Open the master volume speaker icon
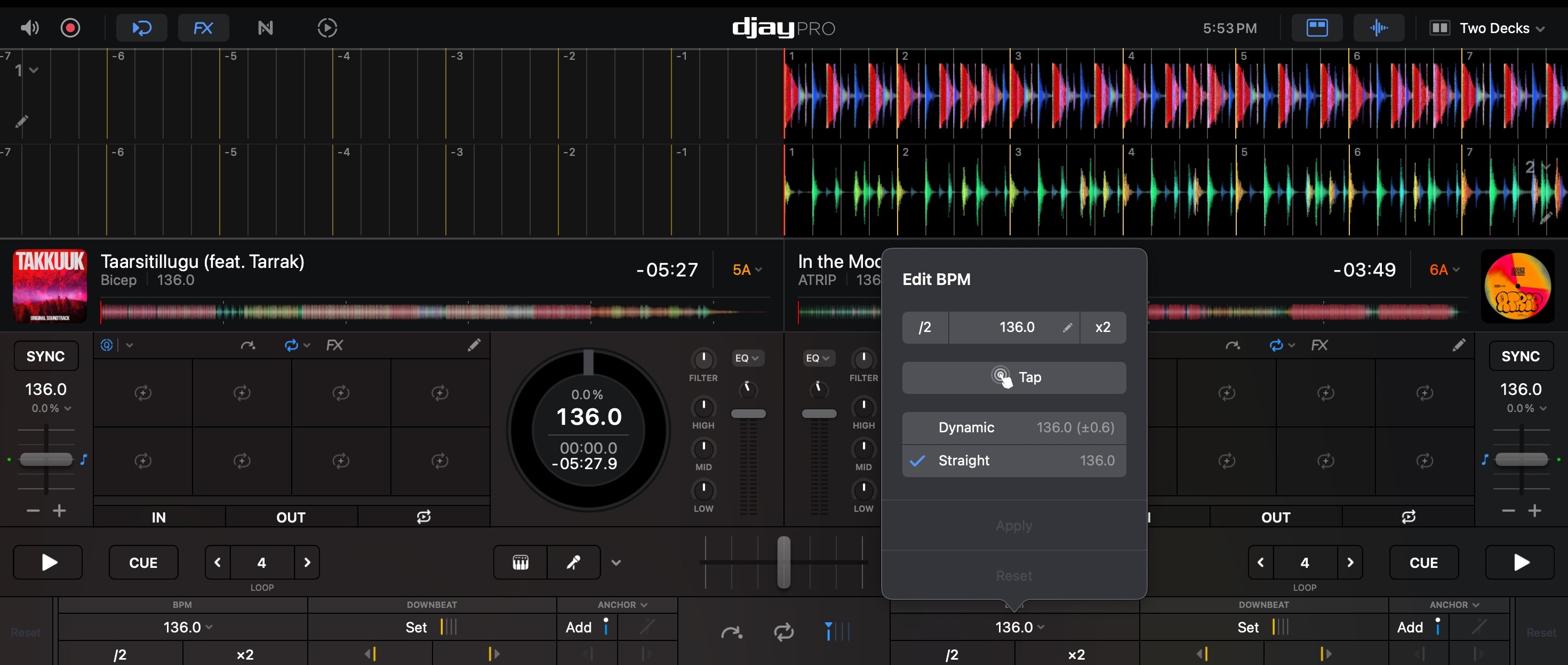The image size is (1568, 665). point(29,28)
